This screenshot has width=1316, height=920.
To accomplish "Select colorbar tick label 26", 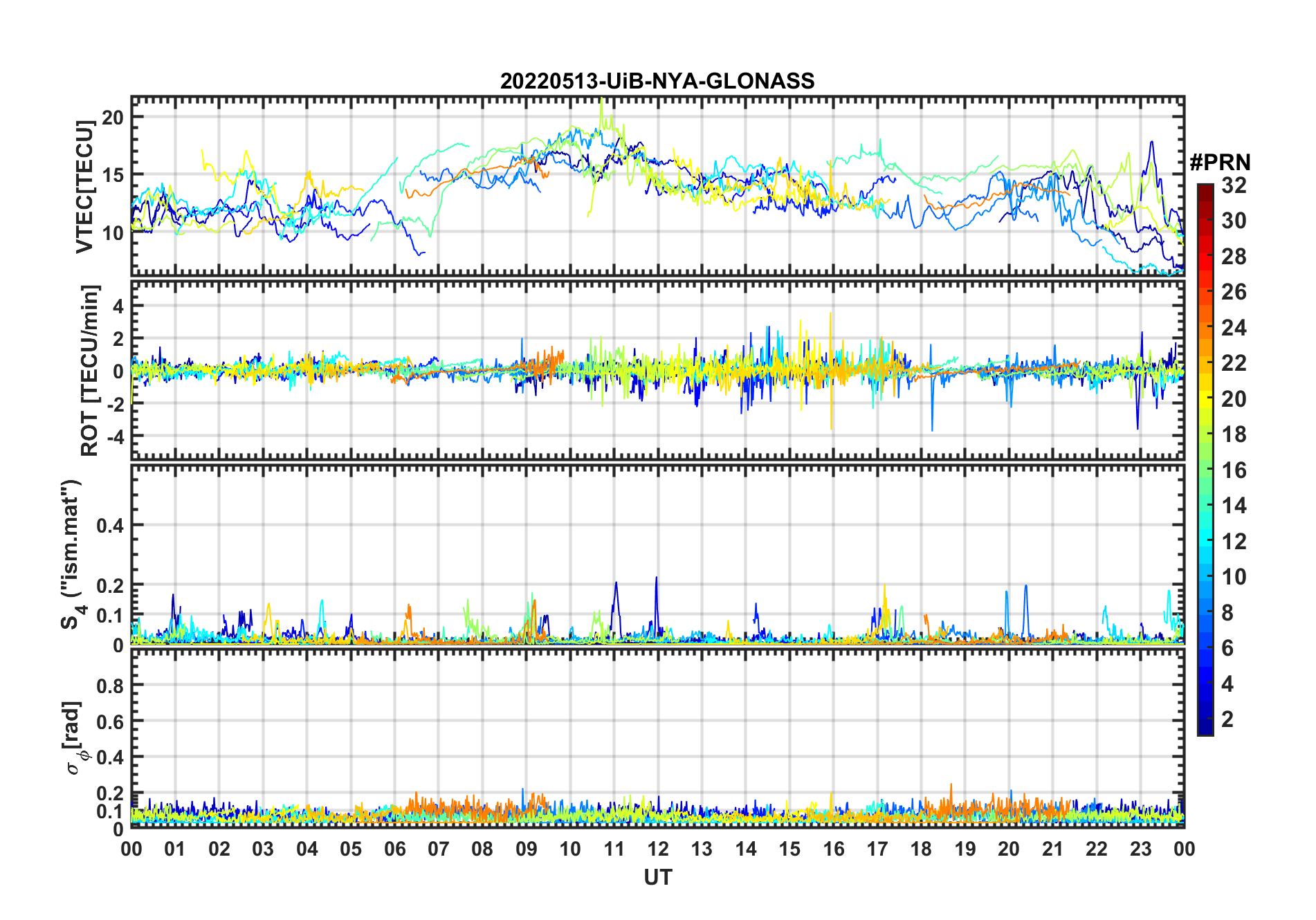I will point(1234,292).
